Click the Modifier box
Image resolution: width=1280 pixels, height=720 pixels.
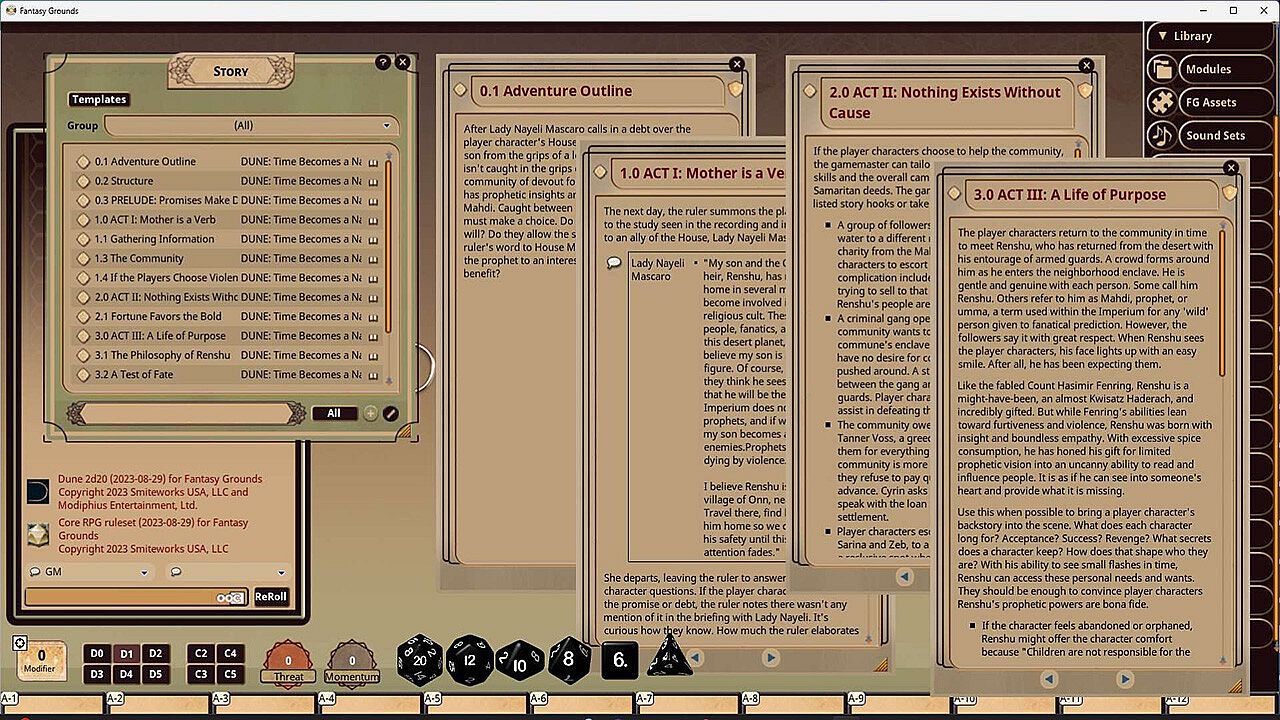[42, 662]
